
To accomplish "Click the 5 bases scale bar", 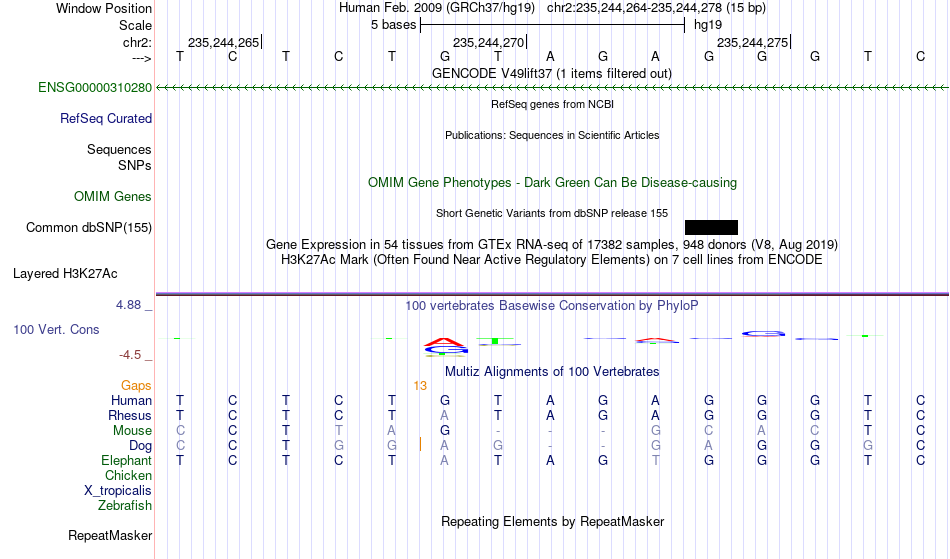I will (x=553, y=25).
